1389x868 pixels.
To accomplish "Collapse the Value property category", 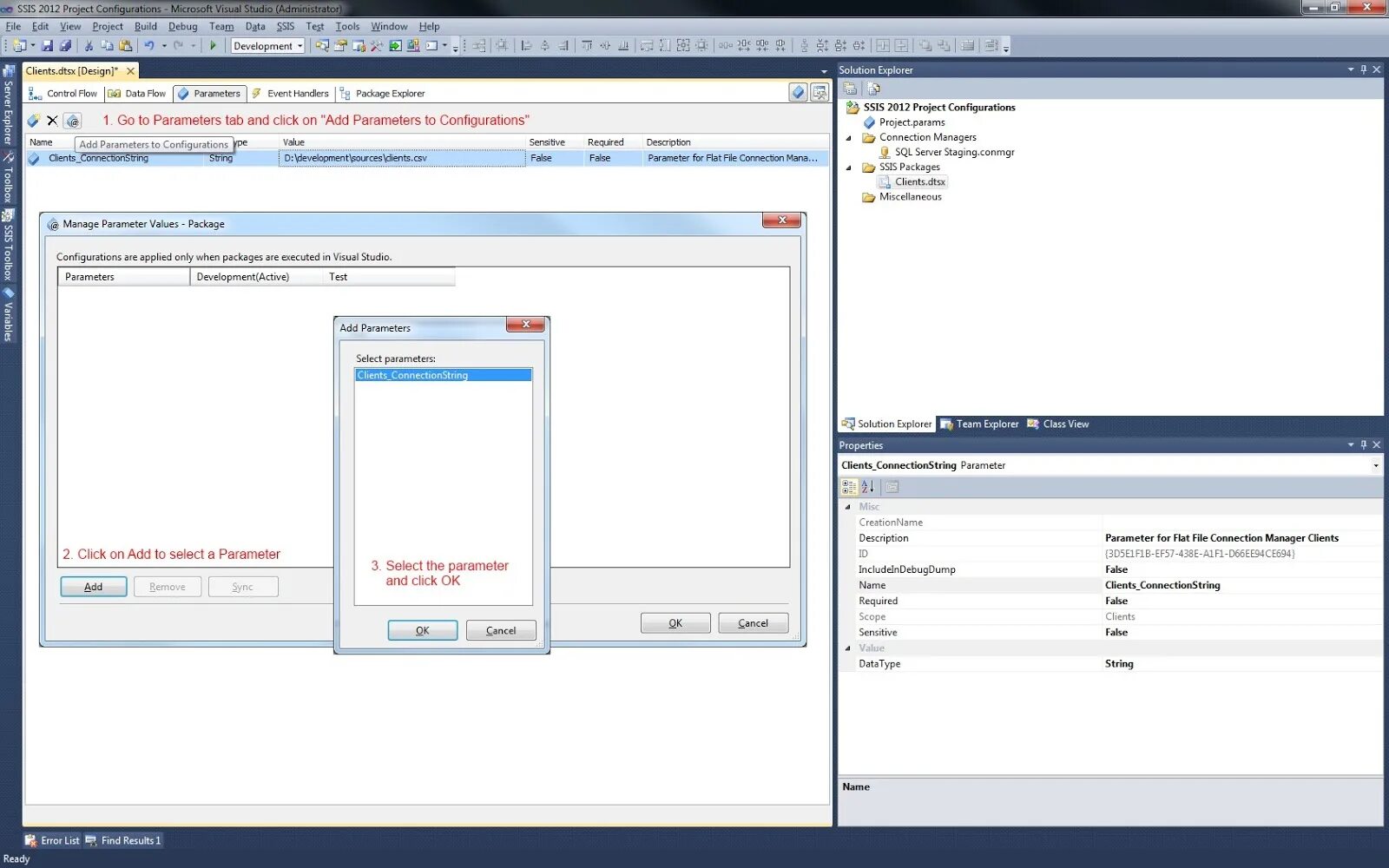I will pos(848,648).
